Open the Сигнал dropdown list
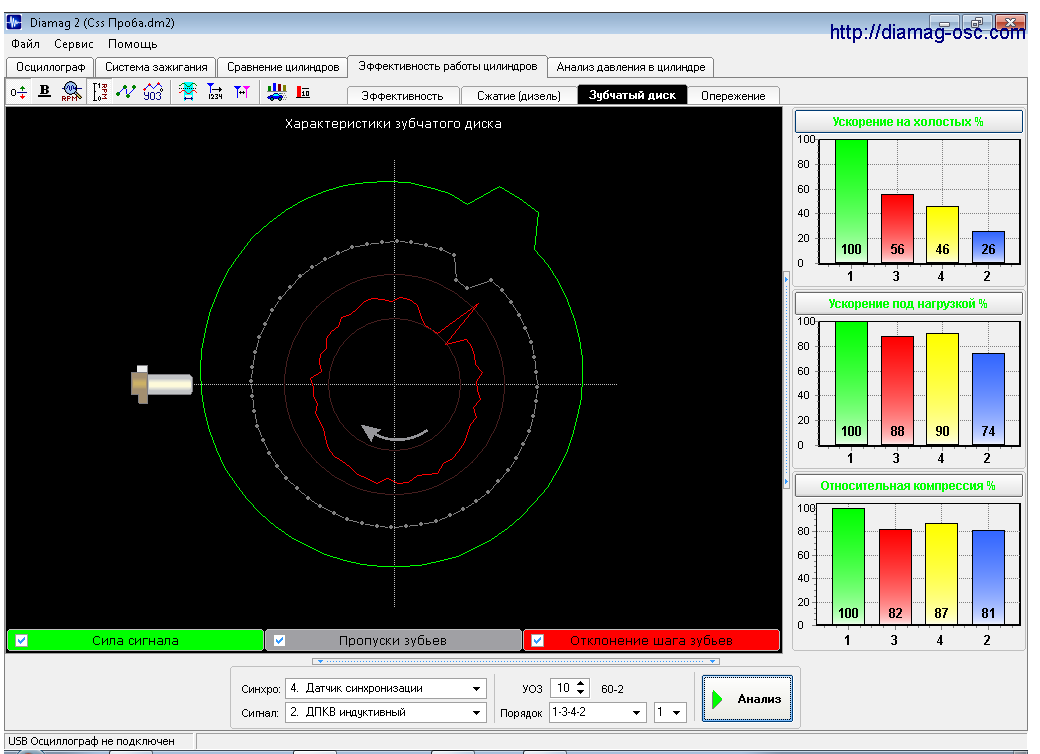1040x754 pixels. click(476, 712)
